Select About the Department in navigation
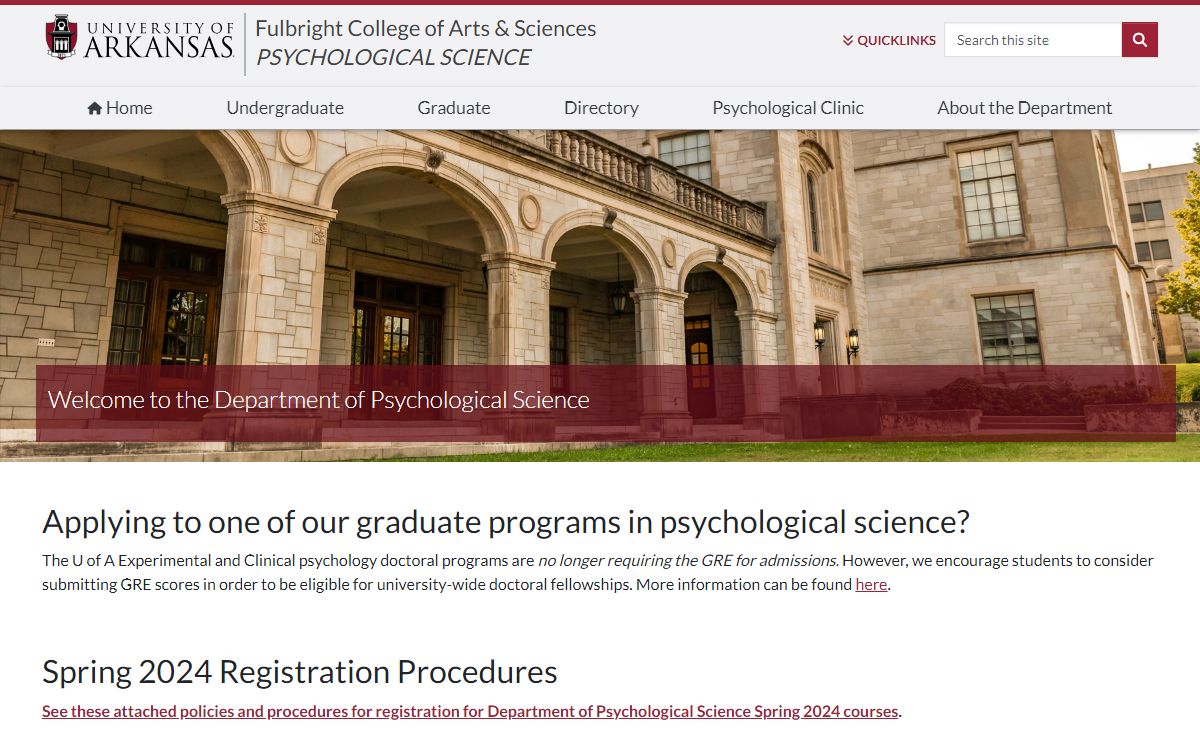This screenshot has width=1200, height=740. click(x=1024, y=108)
